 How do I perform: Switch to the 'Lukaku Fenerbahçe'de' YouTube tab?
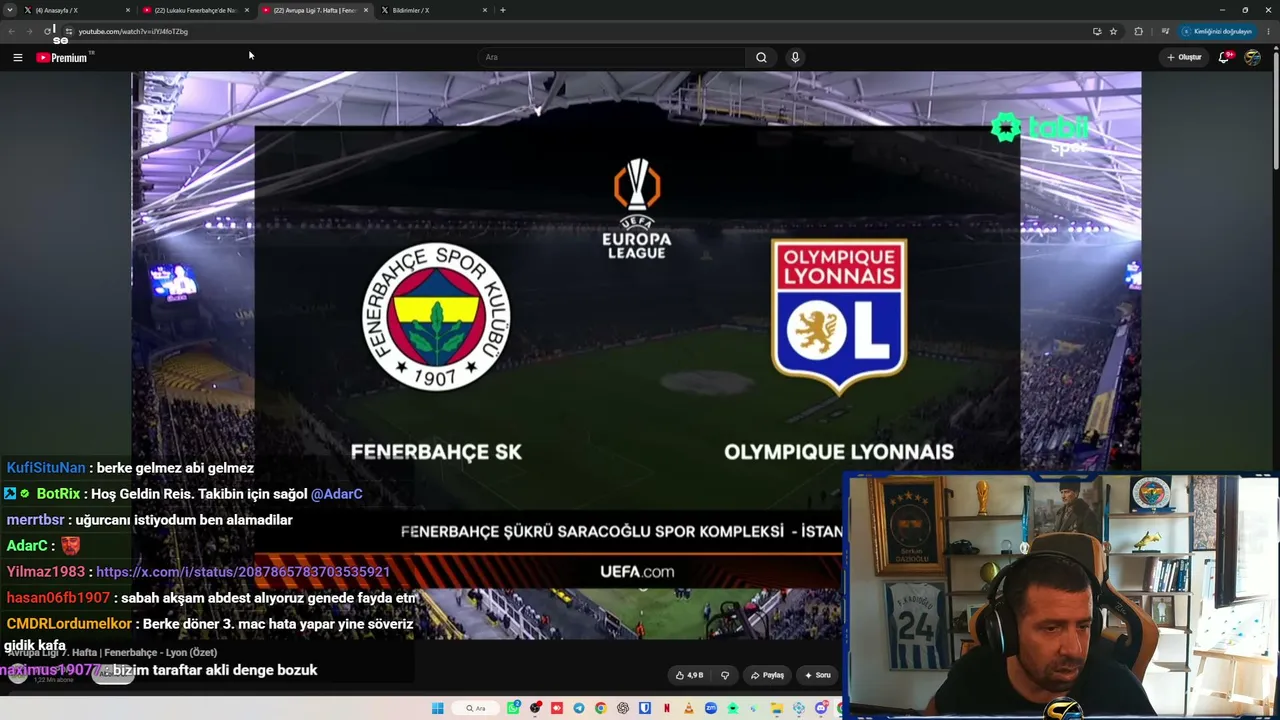click(x=196, y=10)
